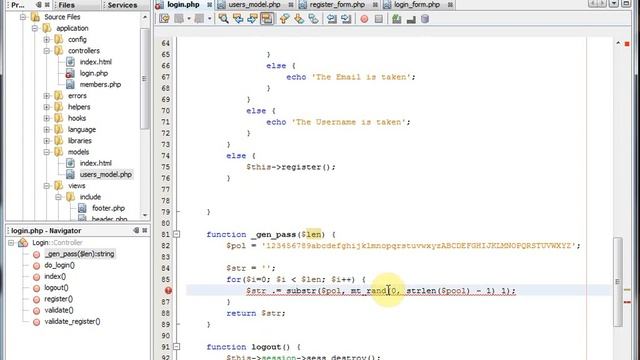Click Find Previous Occurrence arrow icon
The width and height of the screenshot is (640, 360).
[x=238, y=19]
